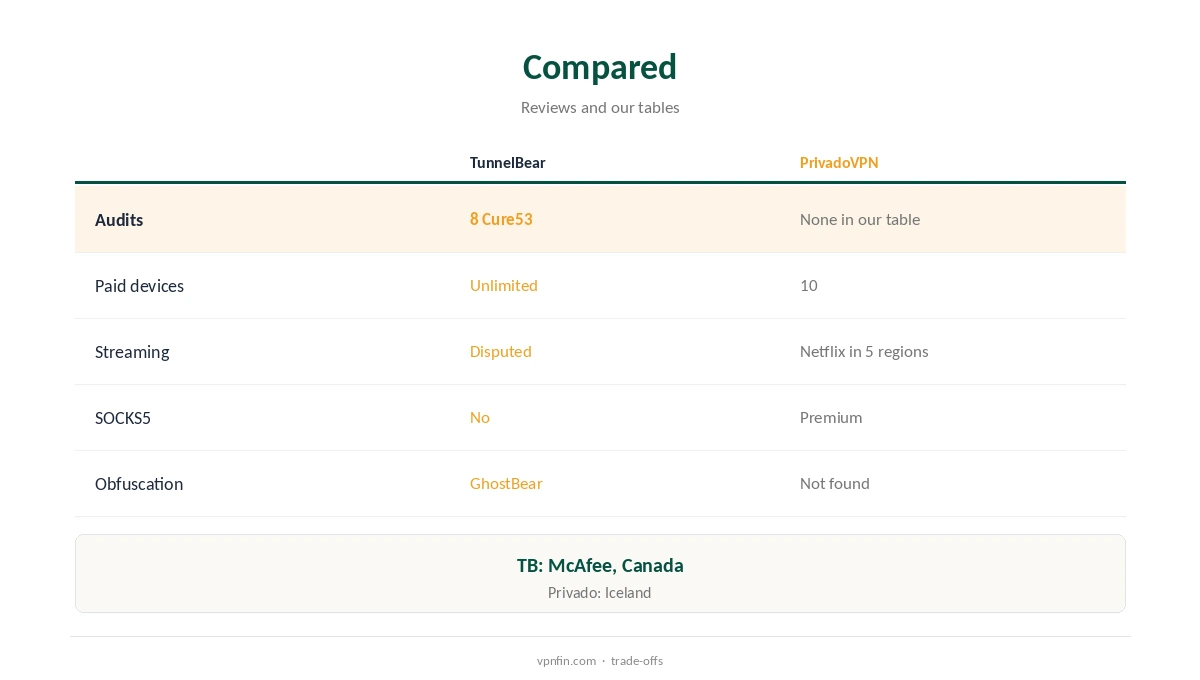Click the '10' paid devices value
The width and height of the screenshot is (1200, 680).
[809, 285]
